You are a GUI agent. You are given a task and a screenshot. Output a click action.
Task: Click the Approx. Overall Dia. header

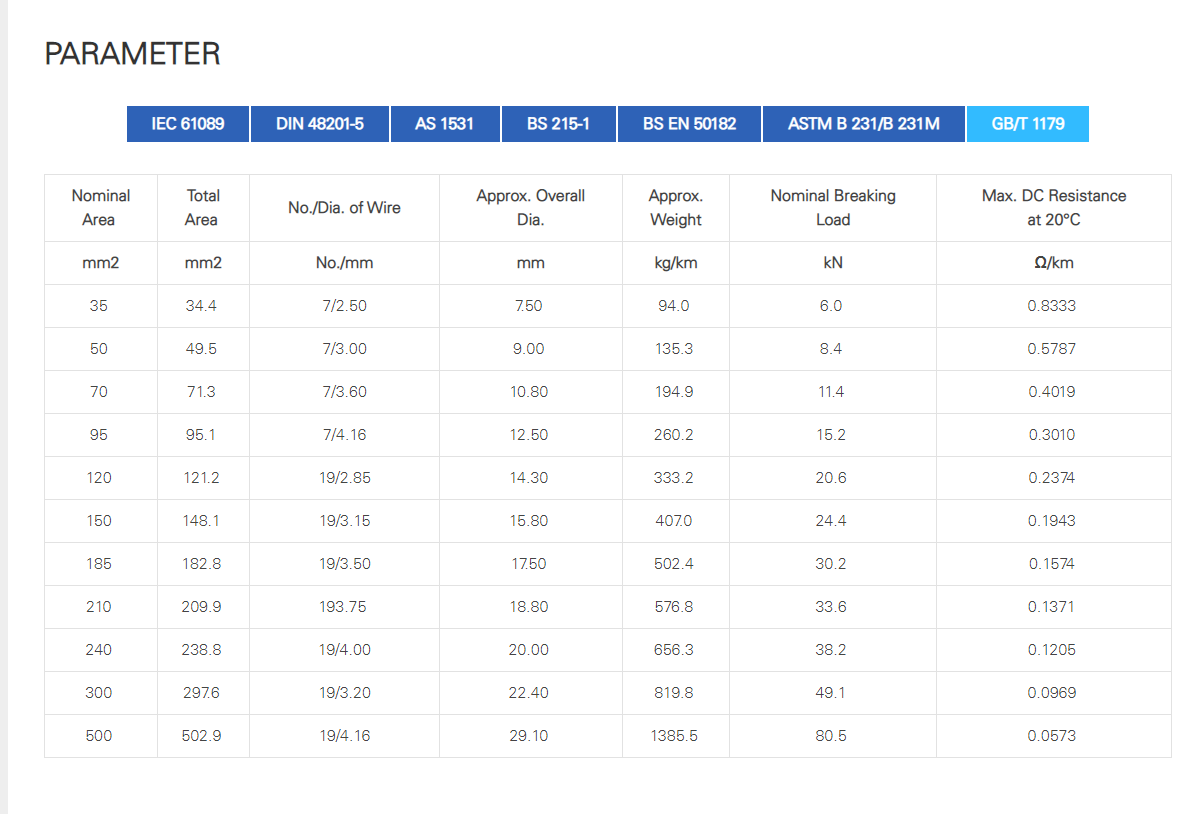point(530,208)
